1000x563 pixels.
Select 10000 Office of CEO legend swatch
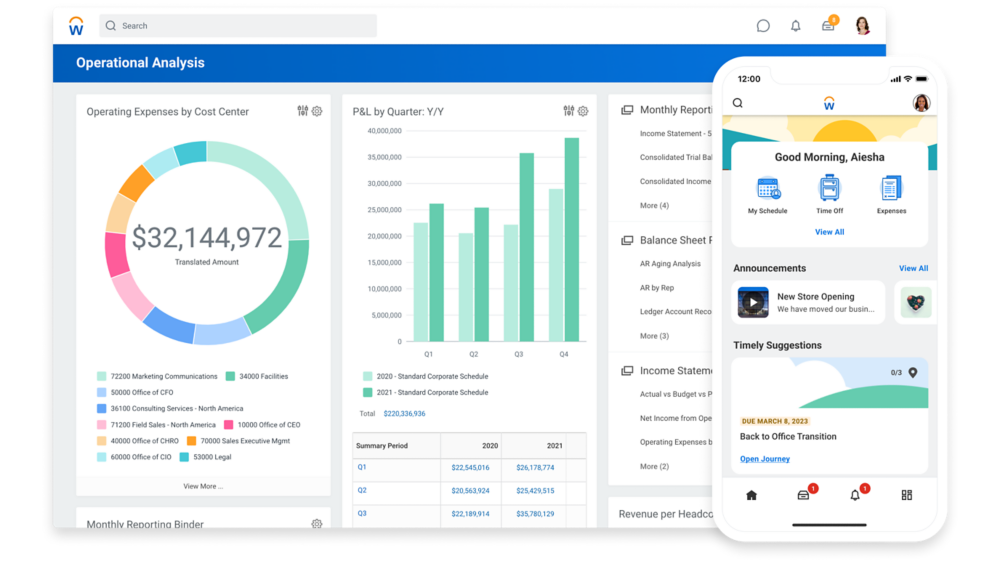point(228,425)
